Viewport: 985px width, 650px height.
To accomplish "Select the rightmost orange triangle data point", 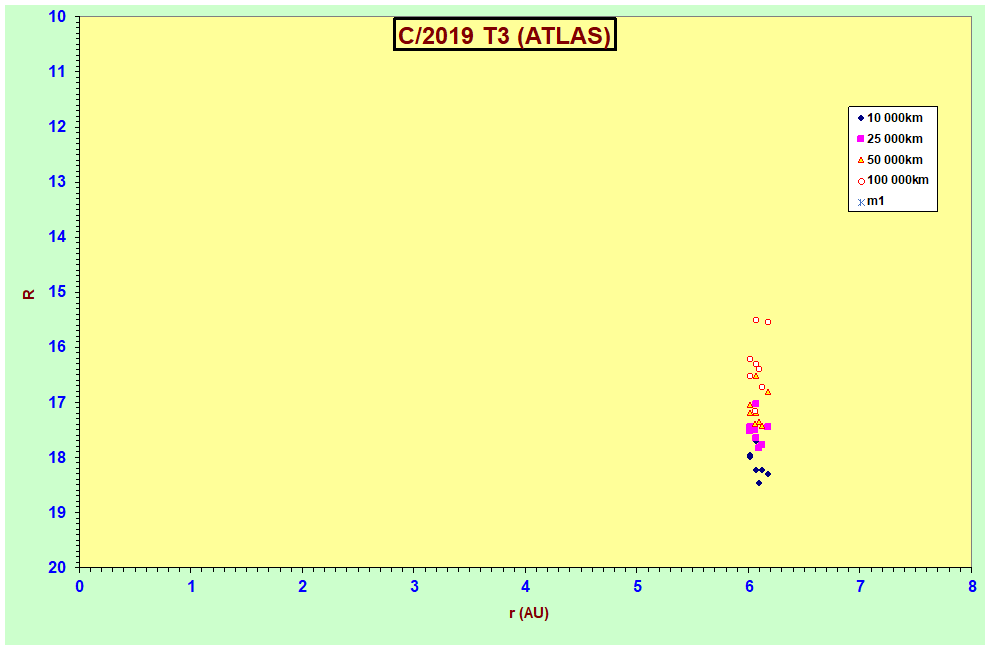I will coord(768,392).
